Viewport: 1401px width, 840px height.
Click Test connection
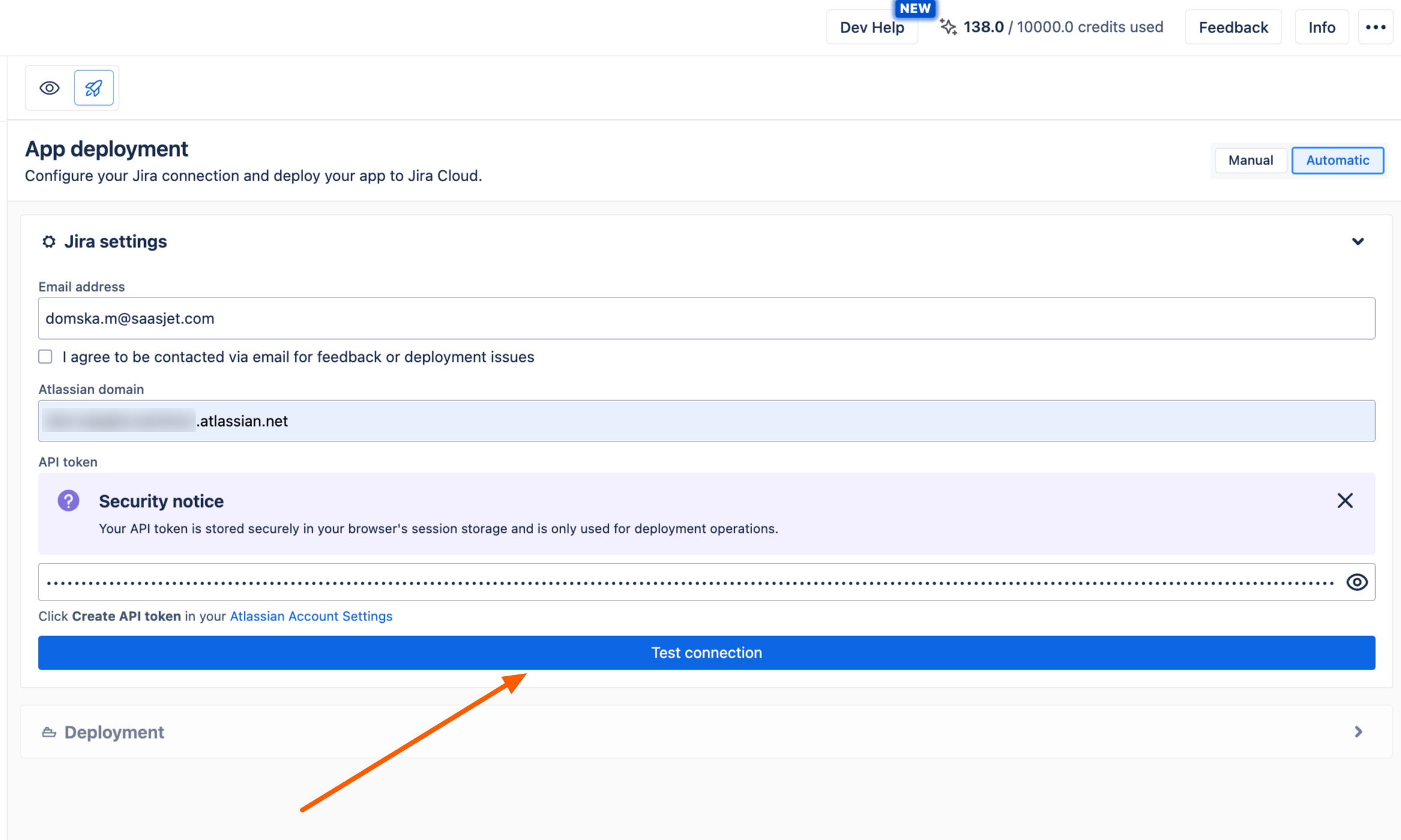pyautogui.click(x=707, y=653)
